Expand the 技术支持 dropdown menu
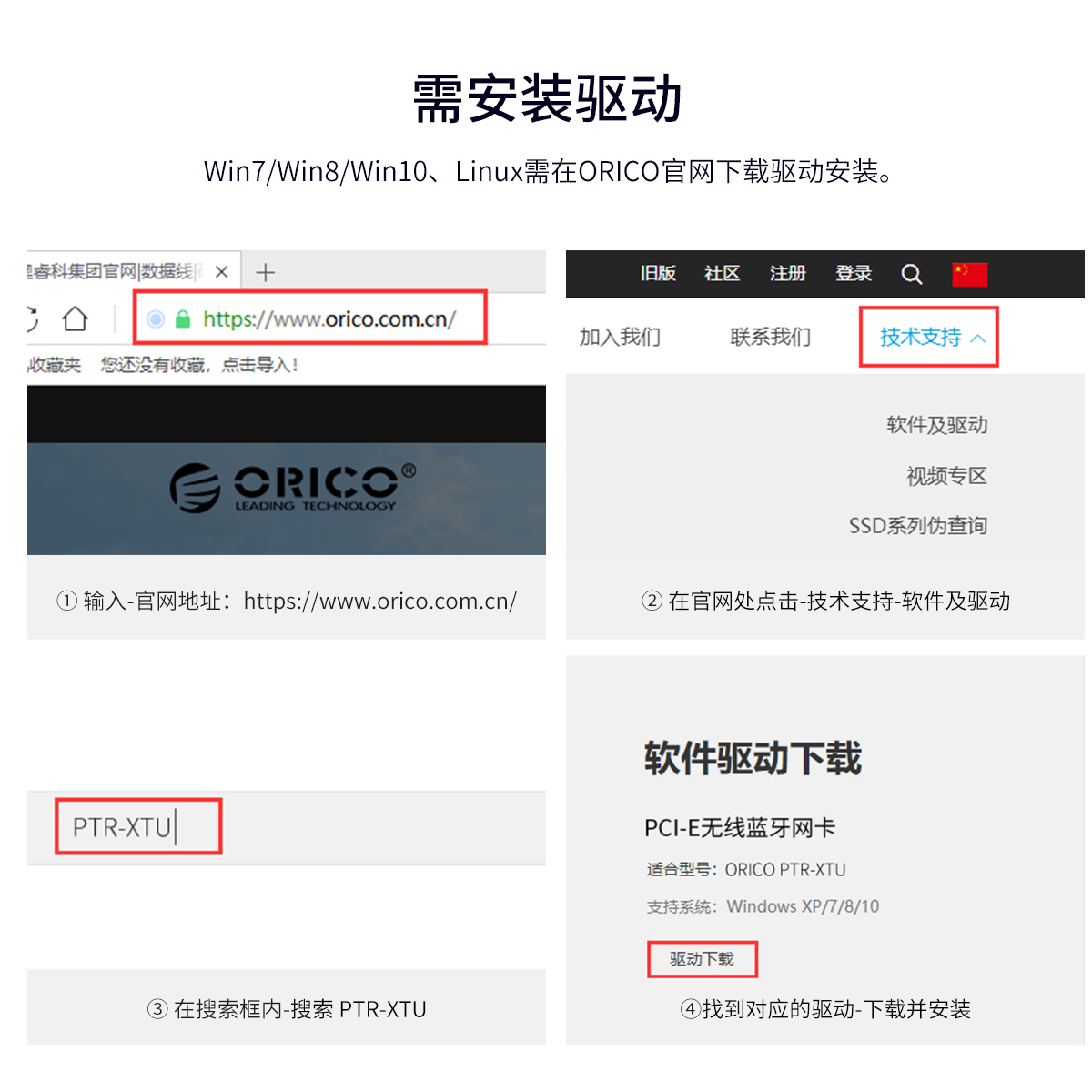Viewport: 1092px width, 1092px height. point(929,337)
